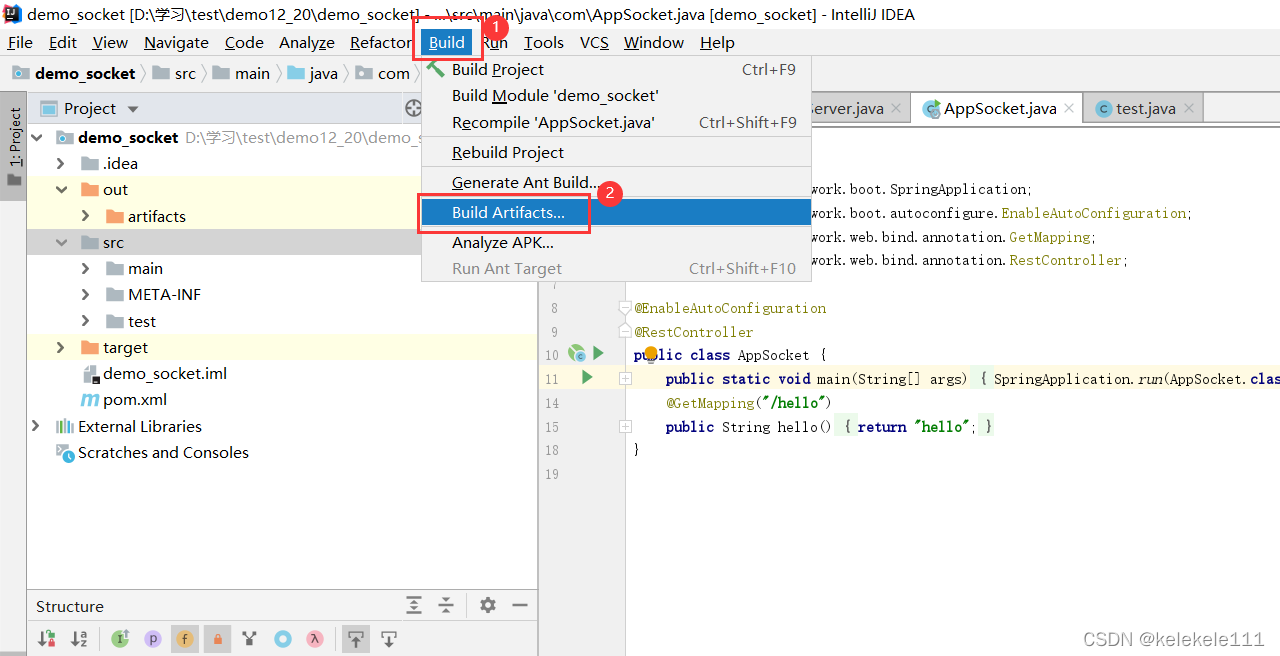Click run gutter arrow for main method
This screenshot has width=1280, height=656.
pyautogui.click(x=587, y=377)
